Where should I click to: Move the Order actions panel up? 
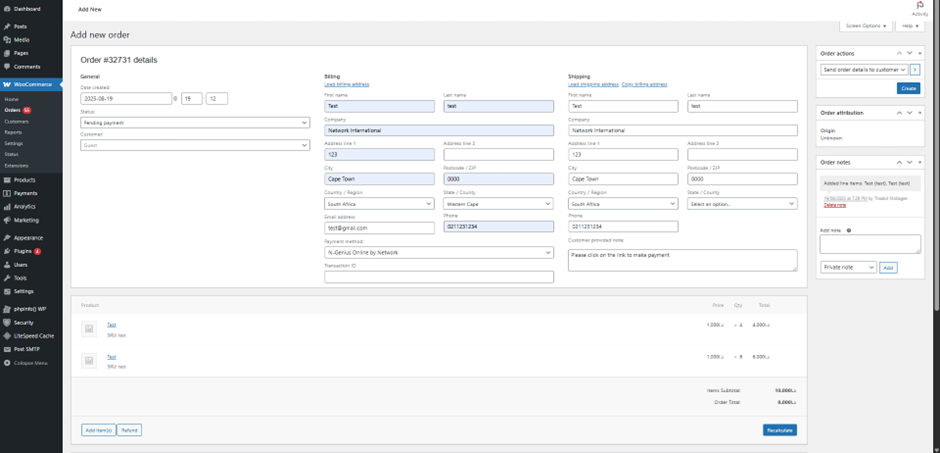pyautogui.click(x=899, y=53)
